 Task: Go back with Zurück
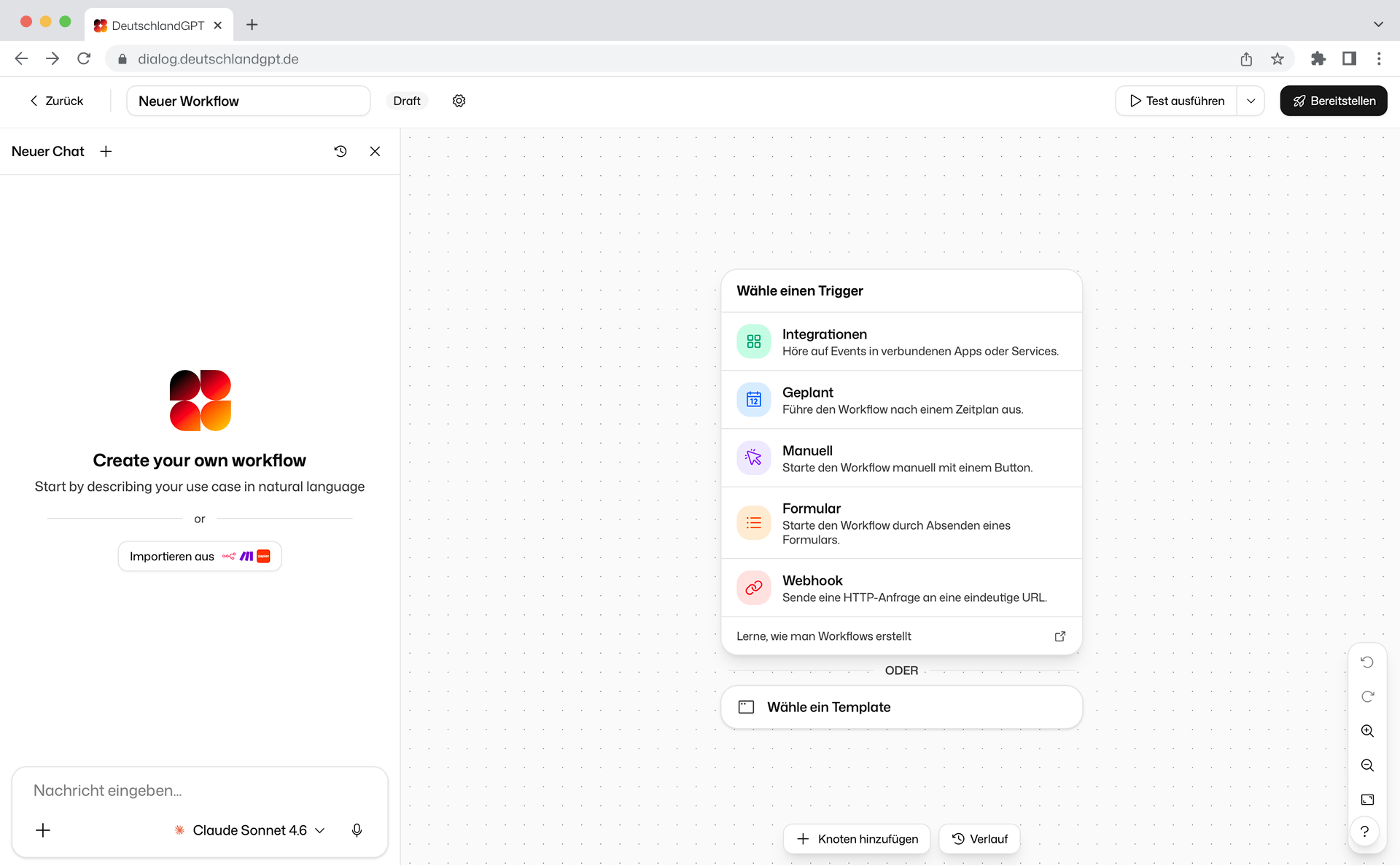point(56,101)
